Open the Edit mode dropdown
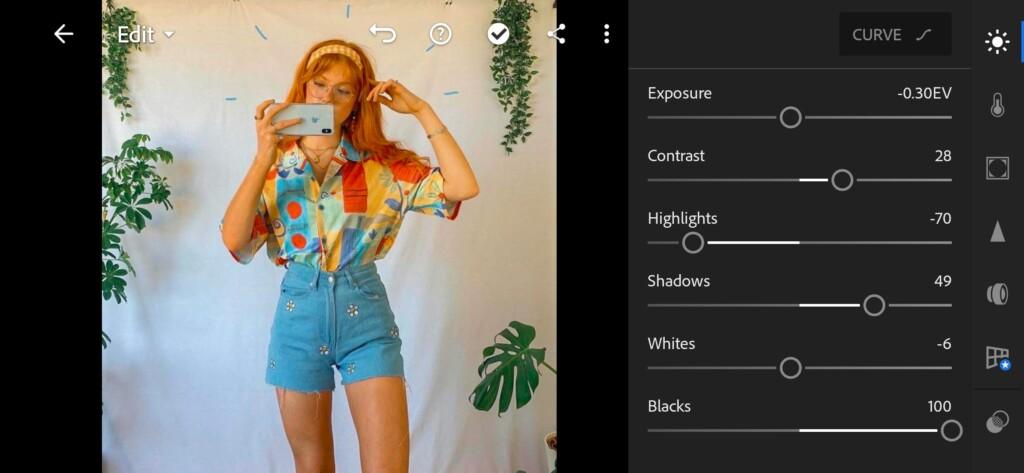 click(x=146, y=35)
